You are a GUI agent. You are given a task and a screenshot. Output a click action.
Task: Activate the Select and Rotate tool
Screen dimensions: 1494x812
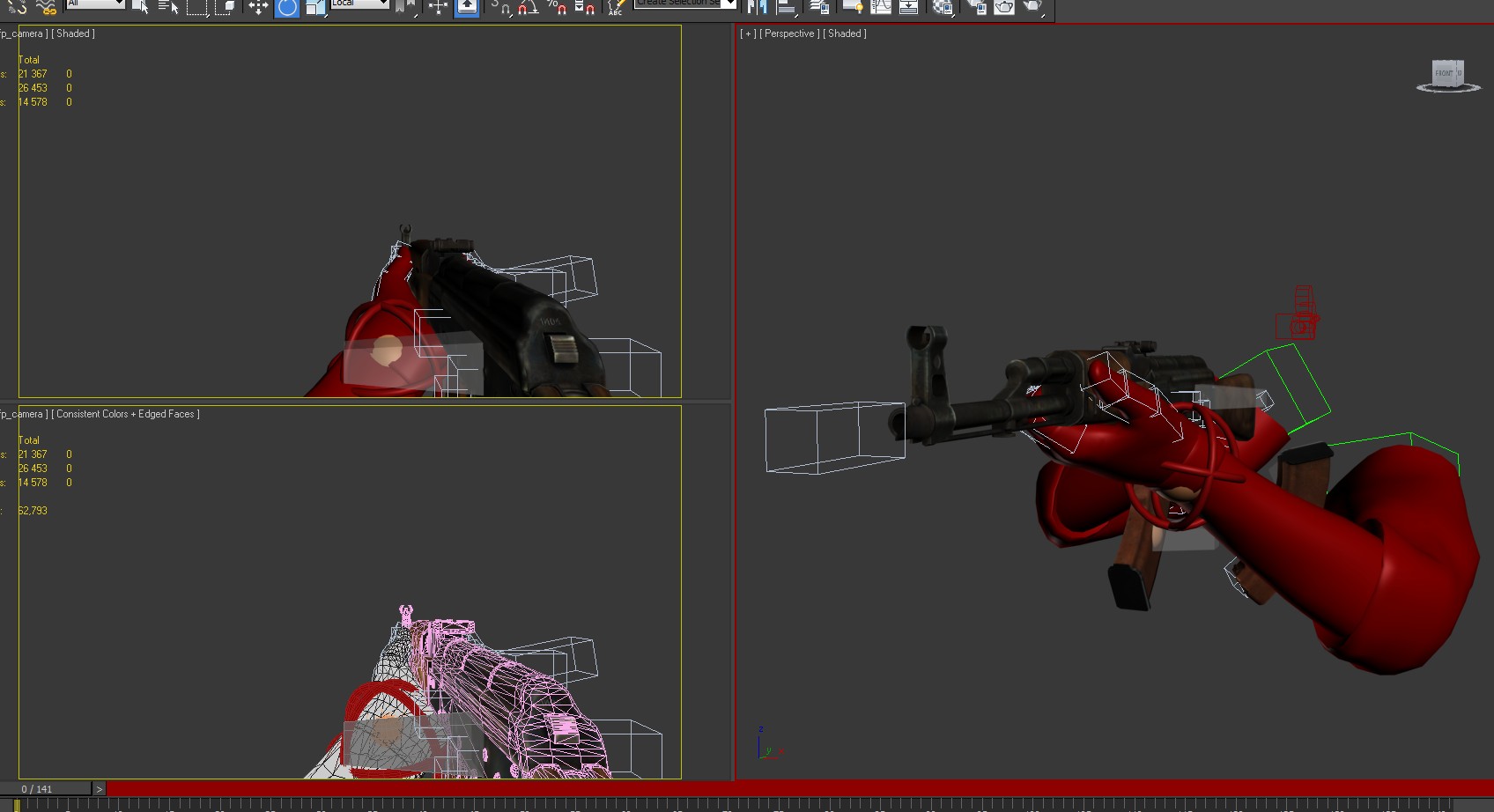pyautogui.click(x=287, y=7)
